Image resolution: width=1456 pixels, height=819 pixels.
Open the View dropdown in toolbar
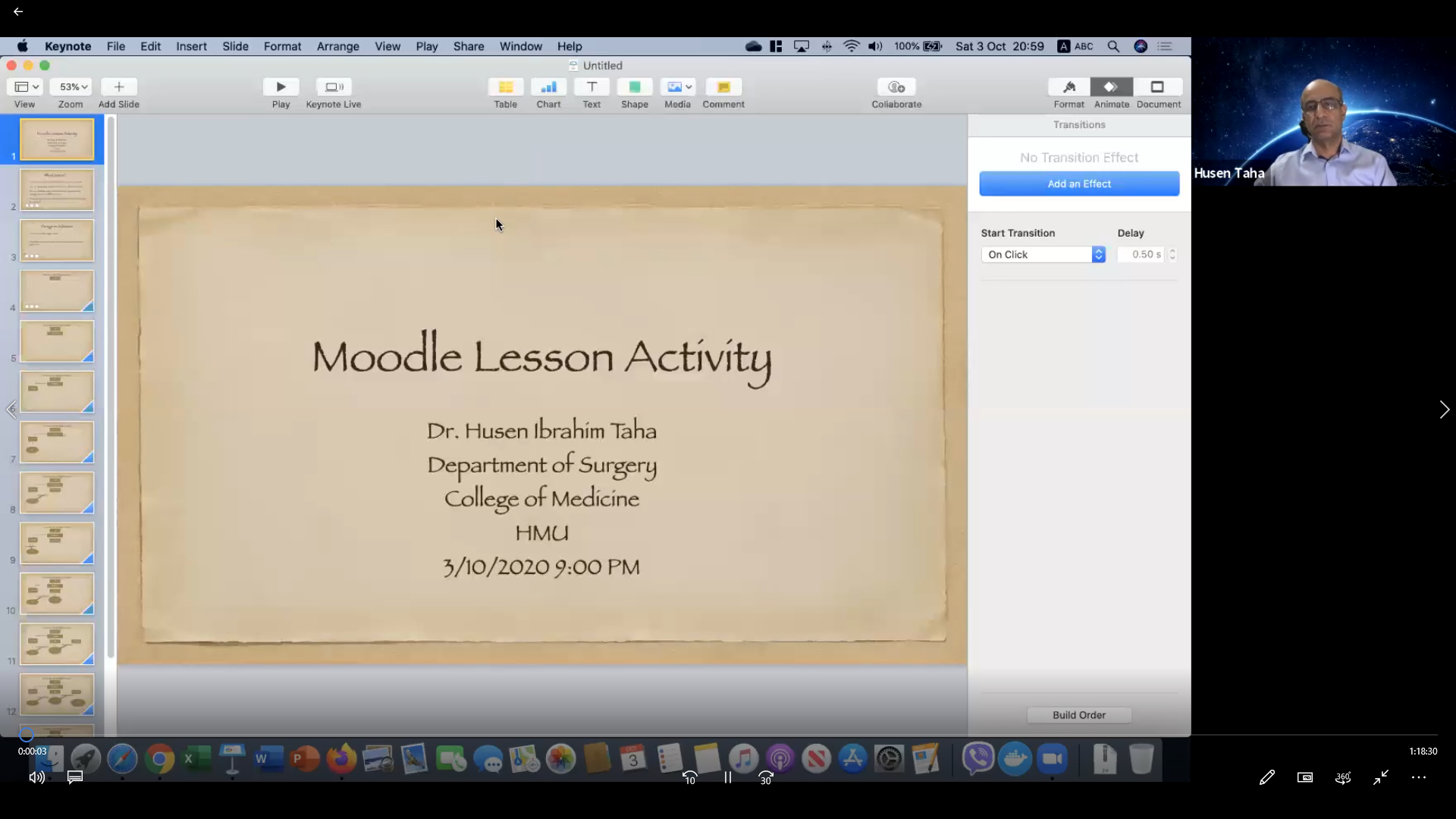pos(24,86)
